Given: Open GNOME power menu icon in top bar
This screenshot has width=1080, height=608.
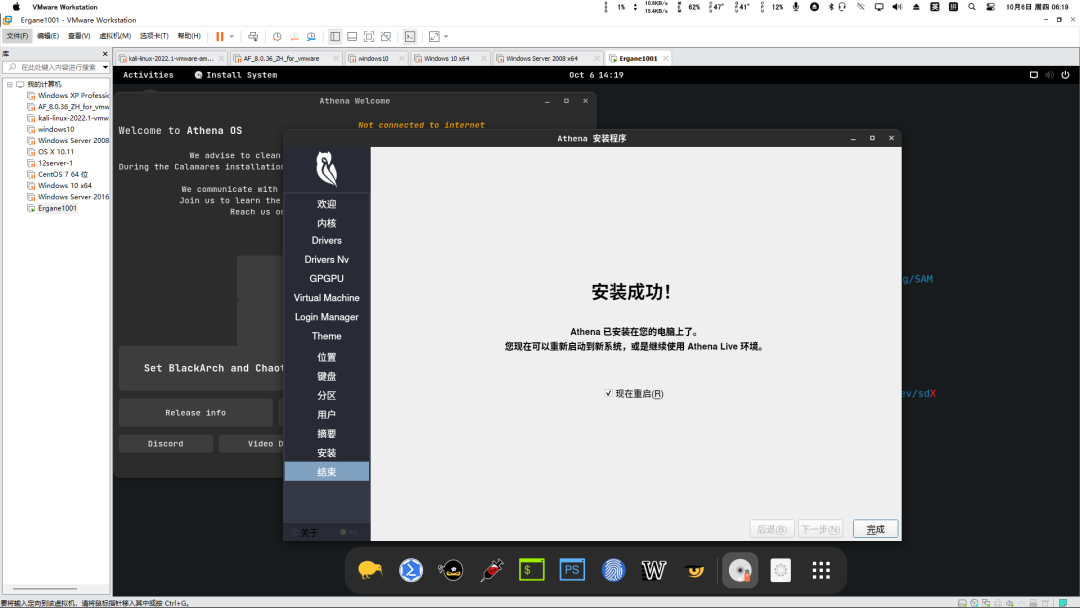Looking at the screenshot, I should pyautogui.click(x=1066, y=75).
